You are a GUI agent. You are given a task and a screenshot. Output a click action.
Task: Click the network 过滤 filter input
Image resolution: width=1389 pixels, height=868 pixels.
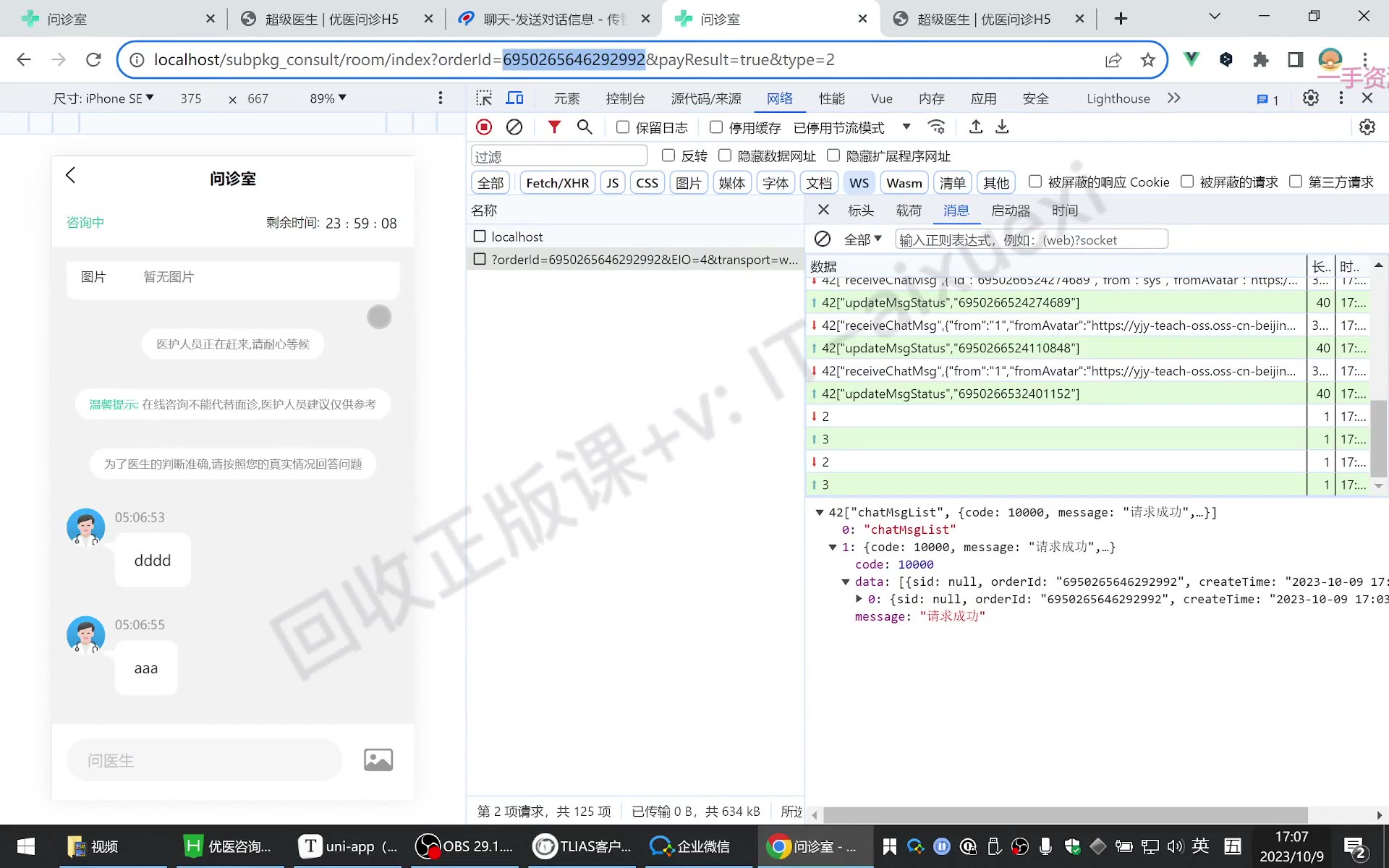point(558,156)
